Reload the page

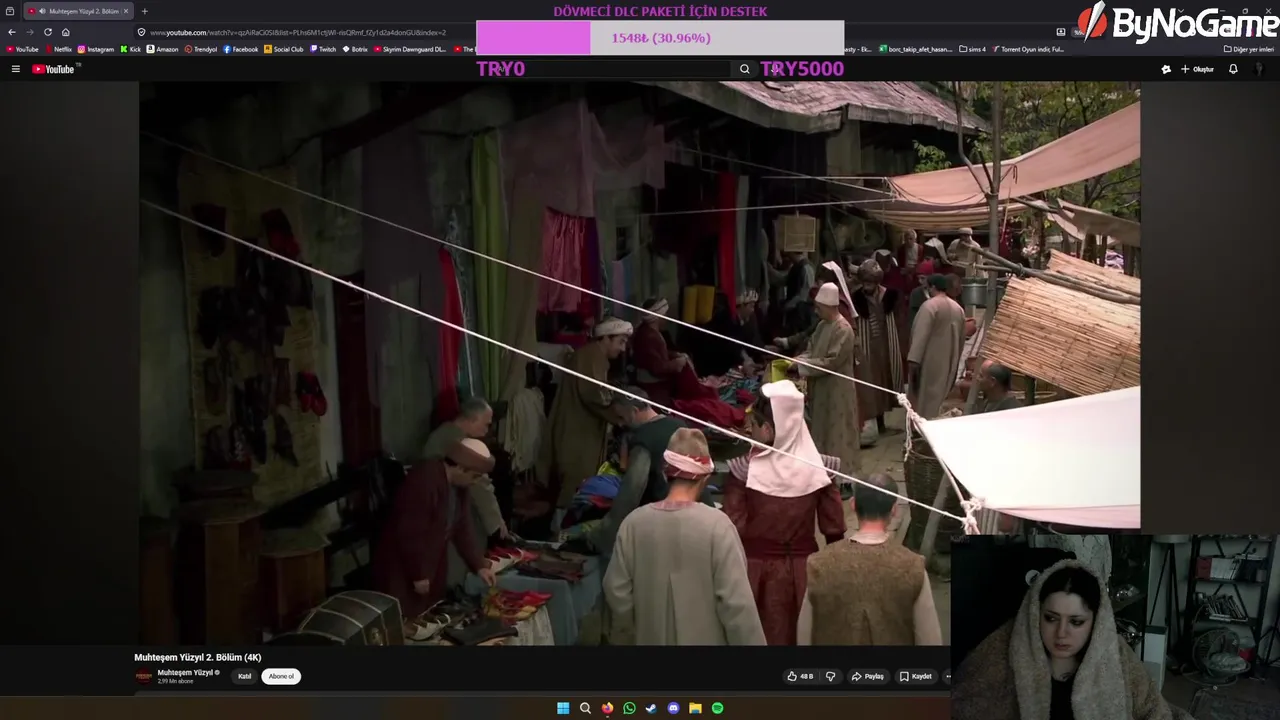(x=47, y=32)
